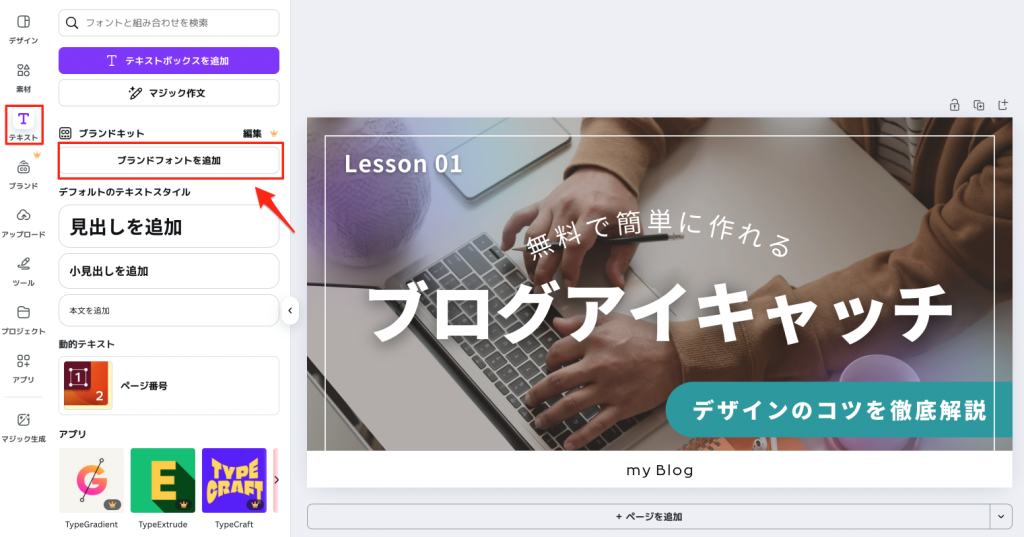1024x537 pixels.
Task: Duplicate the page using the copy icon
Action: coord(978,105)
